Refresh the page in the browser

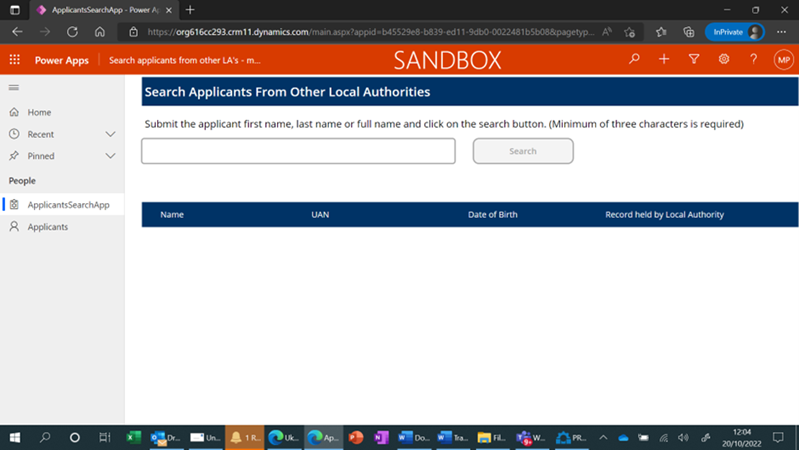point(71,32)
